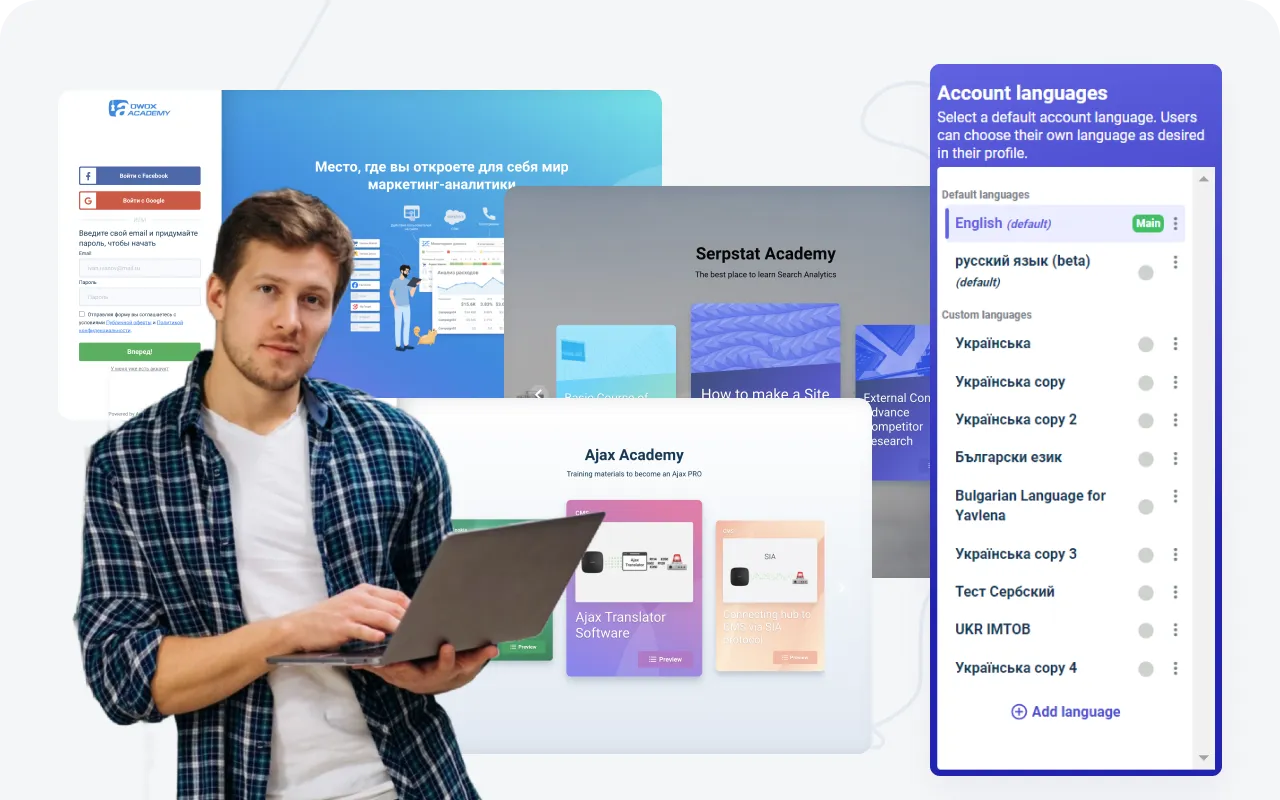Click the Custom languages section label
Image resolution: width=1280 pixels, height=800 pixels.
(x=986, y=315)
